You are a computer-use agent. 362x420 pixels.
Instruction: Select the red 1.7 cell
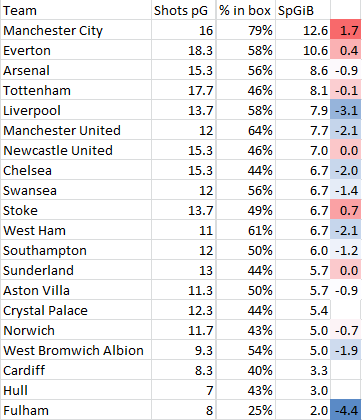tap(346, 30)
